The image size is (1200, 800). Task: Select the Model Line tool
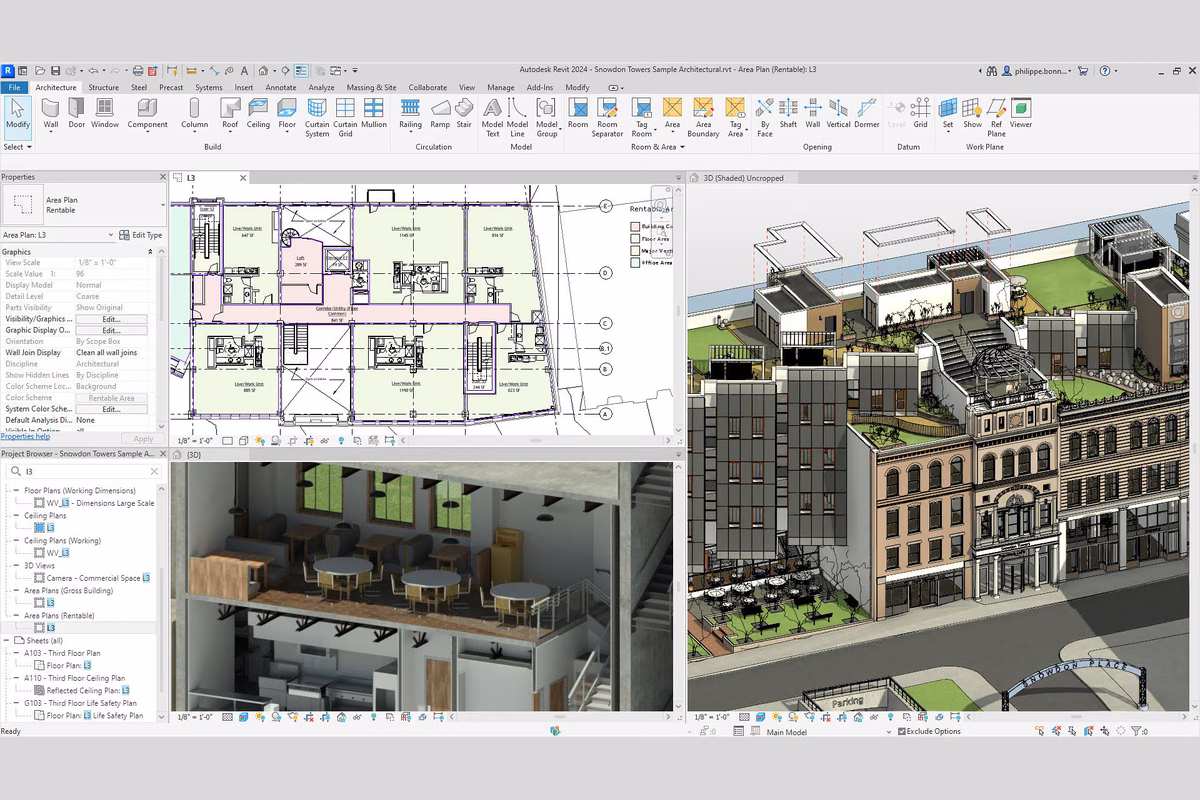[x=517, y=117]
